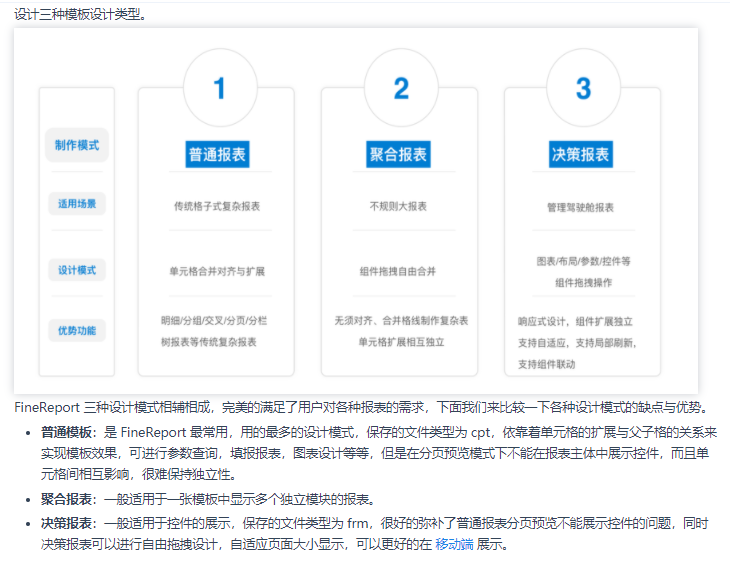Click the number 1 circle
This screenshot has height=570, width=730.
[220, 88]
